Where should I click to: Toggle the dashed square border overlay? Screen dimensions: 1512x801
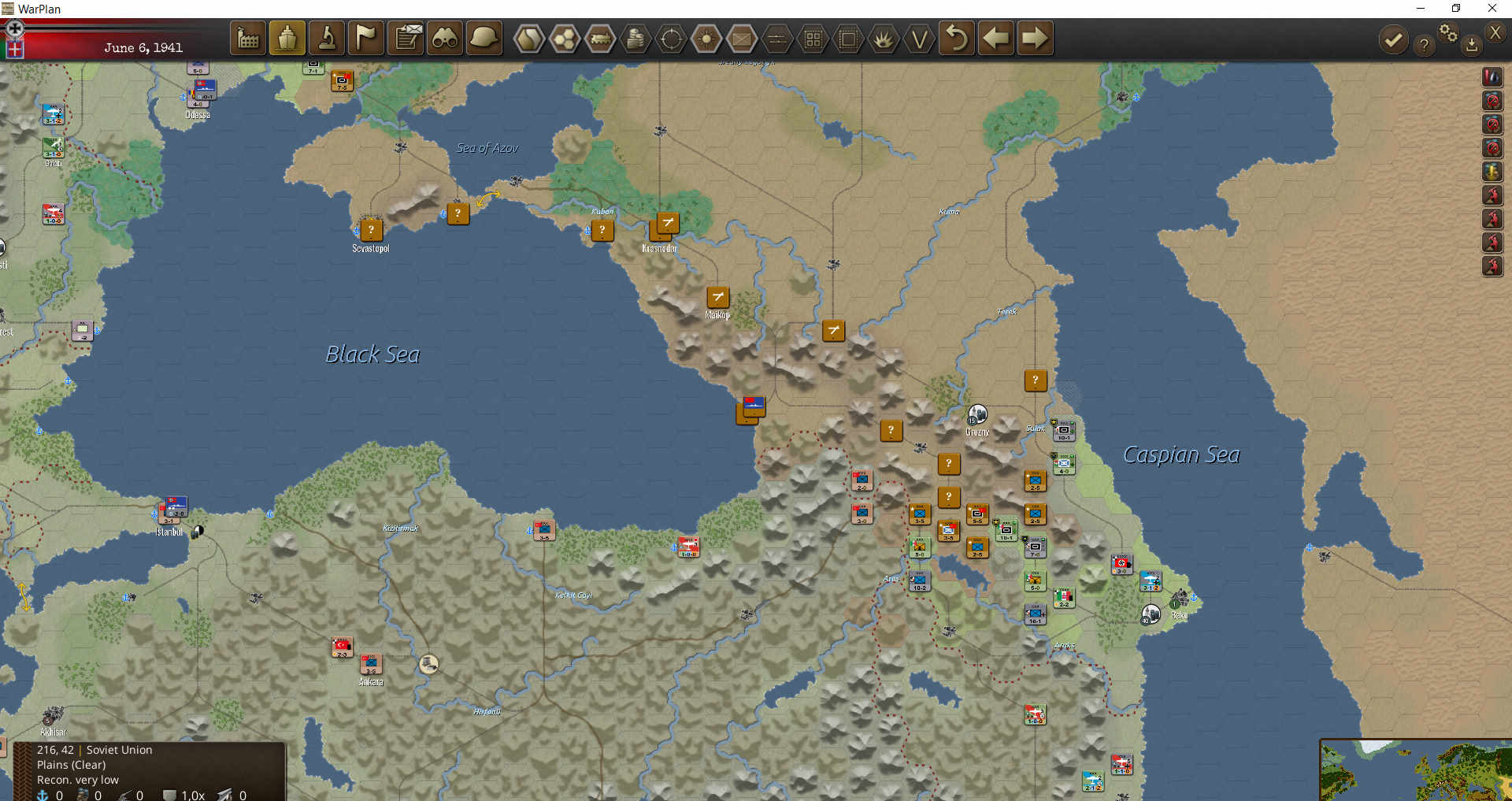(x=848, y=39)
